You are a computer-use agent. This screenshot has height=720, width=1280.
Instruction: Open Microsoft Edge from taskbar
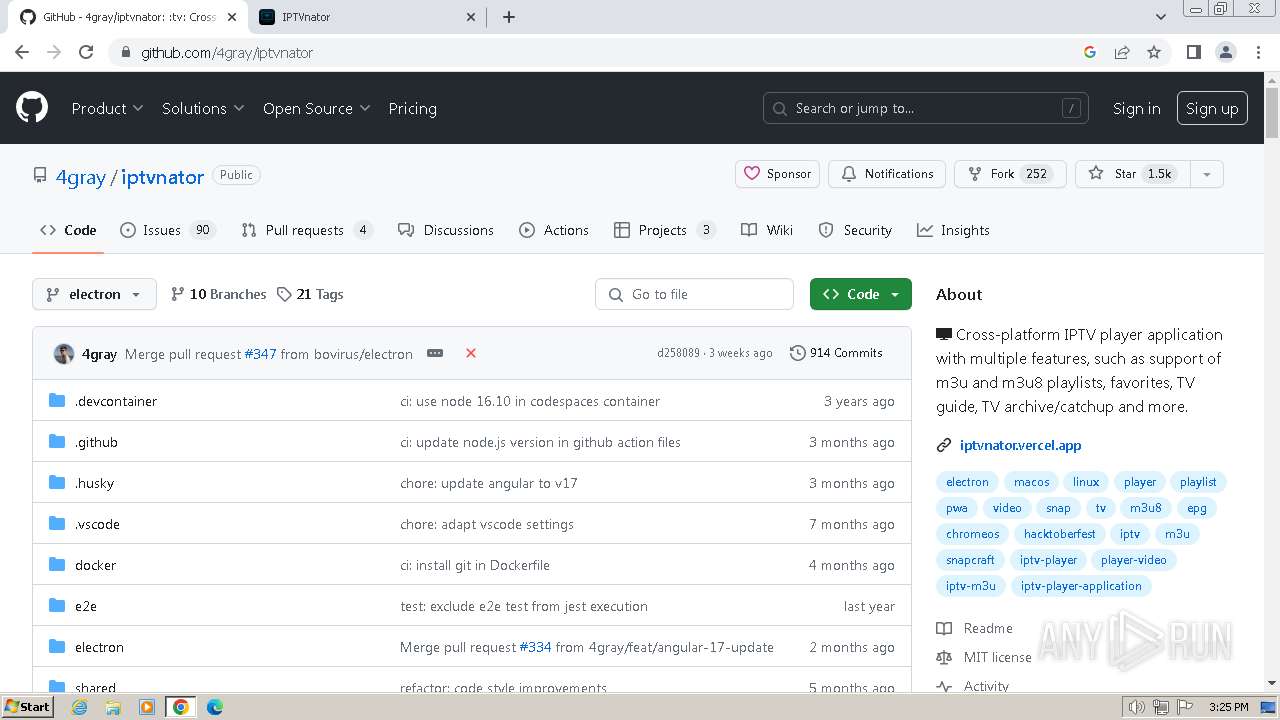pos(215,707)
